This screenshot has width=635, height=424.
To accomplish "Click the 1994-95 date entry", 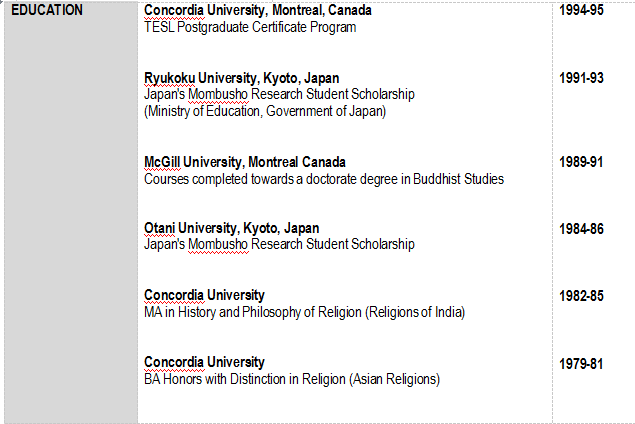I will click(581, 11).
